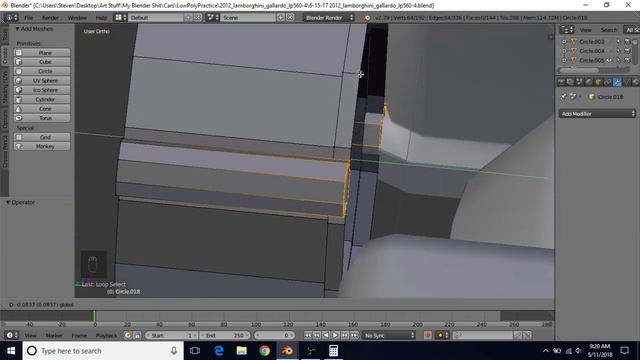Expand the Circle.005 tree item

[564, 60]
